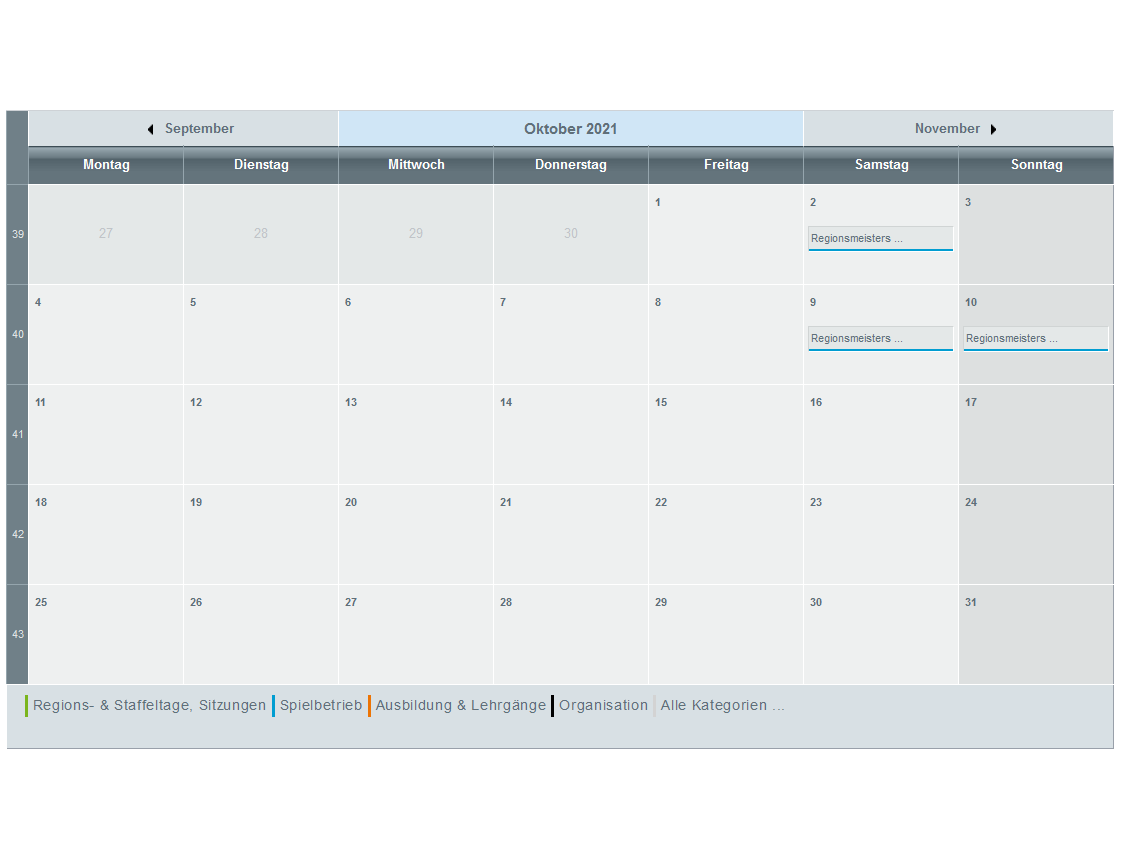Screen dimensions: 1122x842
Task: Click the Sonntag column header
Action: [x=1036, y=165]
